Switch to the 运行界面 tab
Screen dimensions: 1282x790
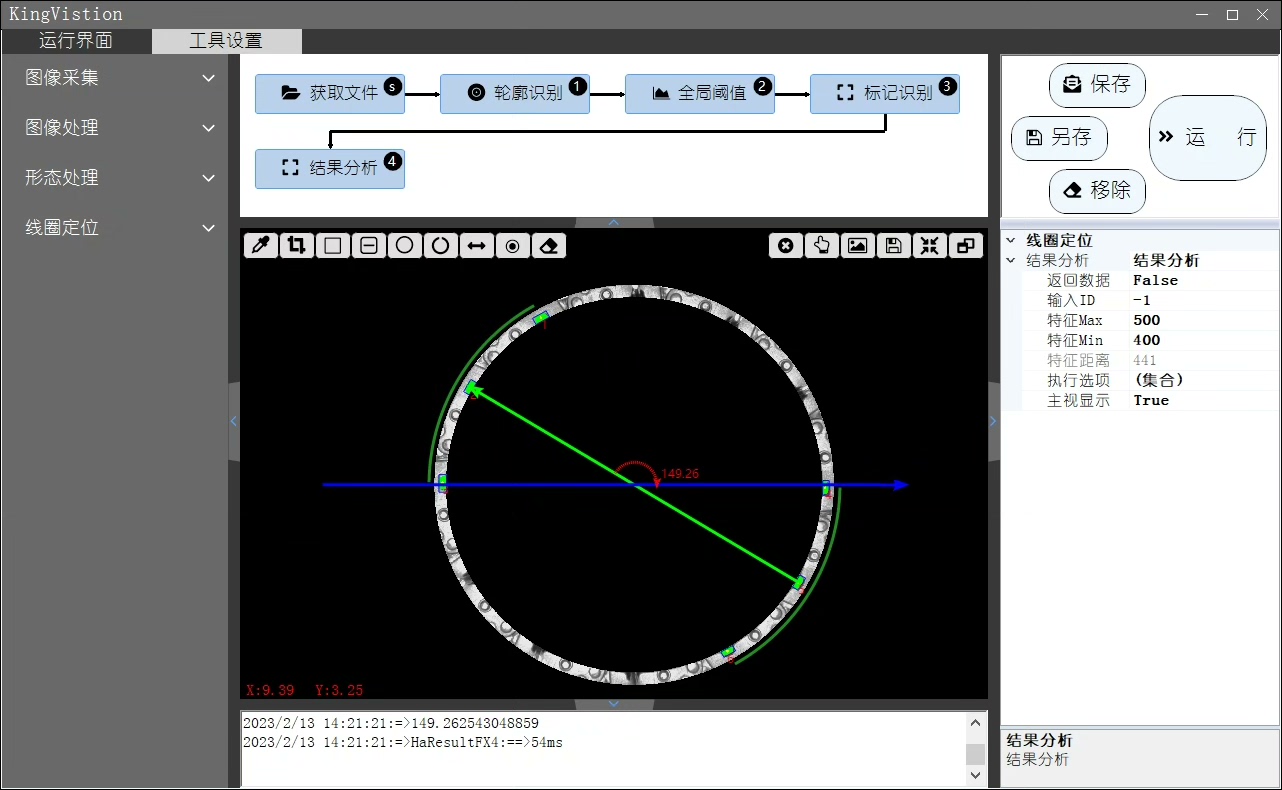(x=76, y=41)
